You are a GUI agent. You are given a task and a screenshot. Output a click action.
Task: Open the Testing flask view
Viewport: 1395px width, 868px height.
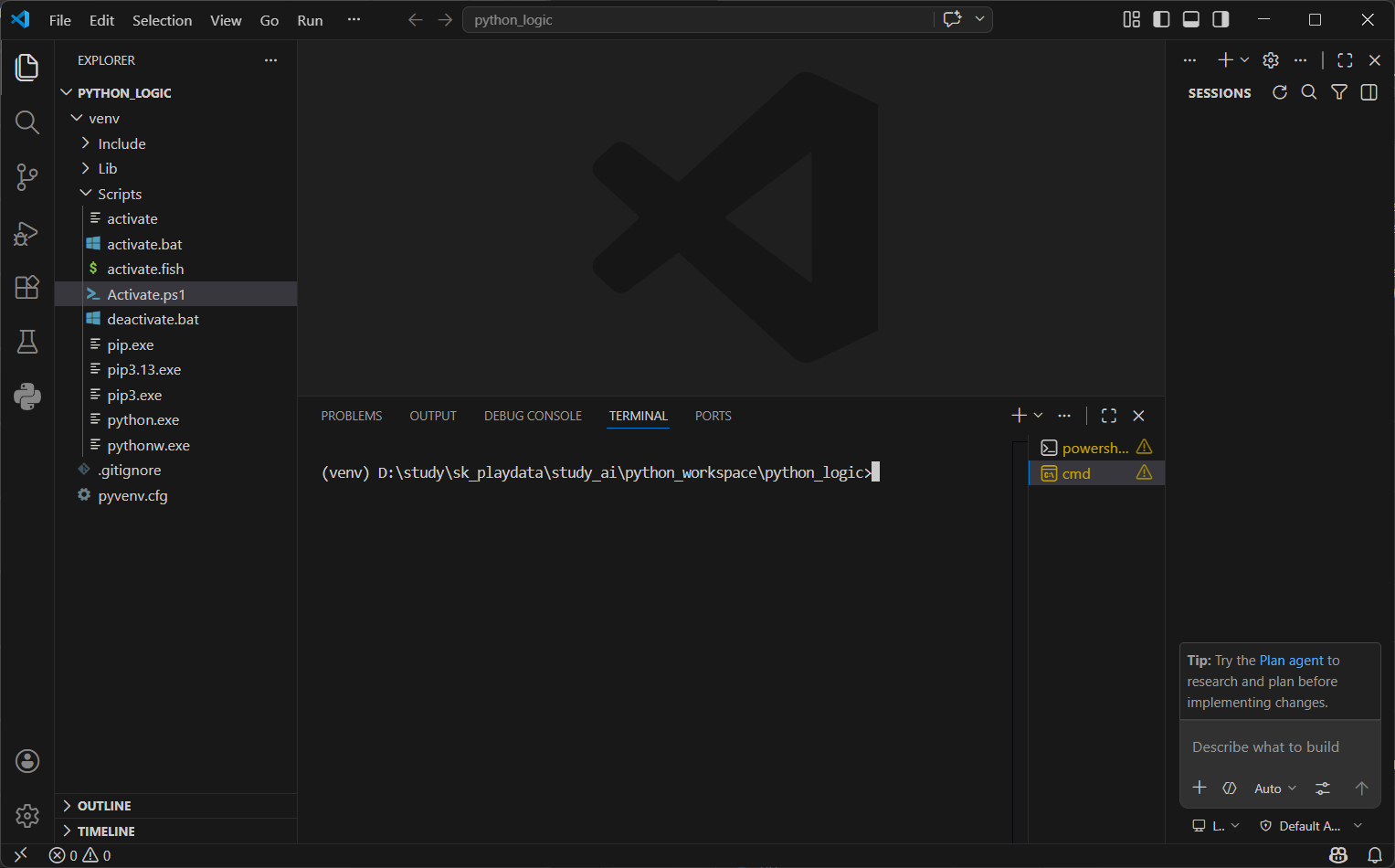click(x=27, y=342)
